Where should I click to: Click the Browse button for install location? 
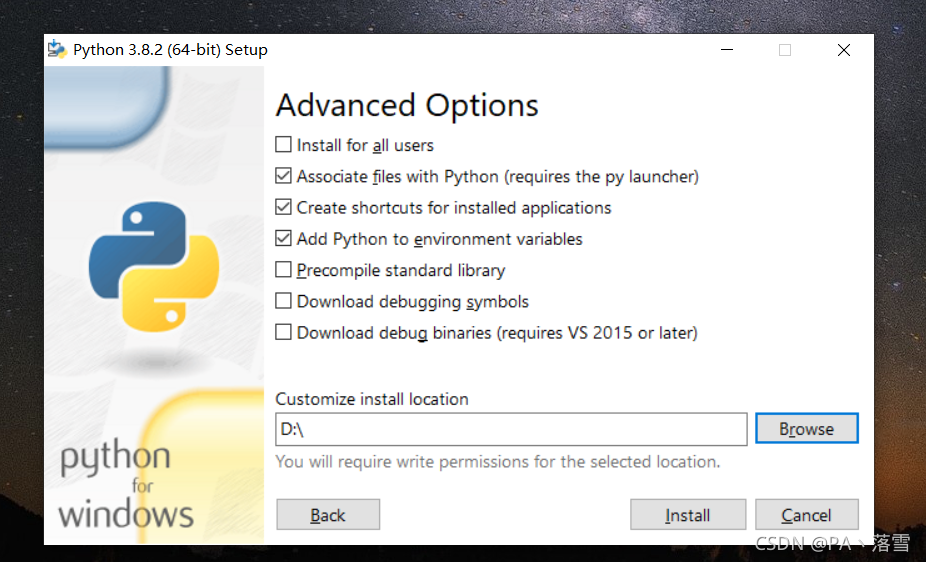tap(807, 429)
